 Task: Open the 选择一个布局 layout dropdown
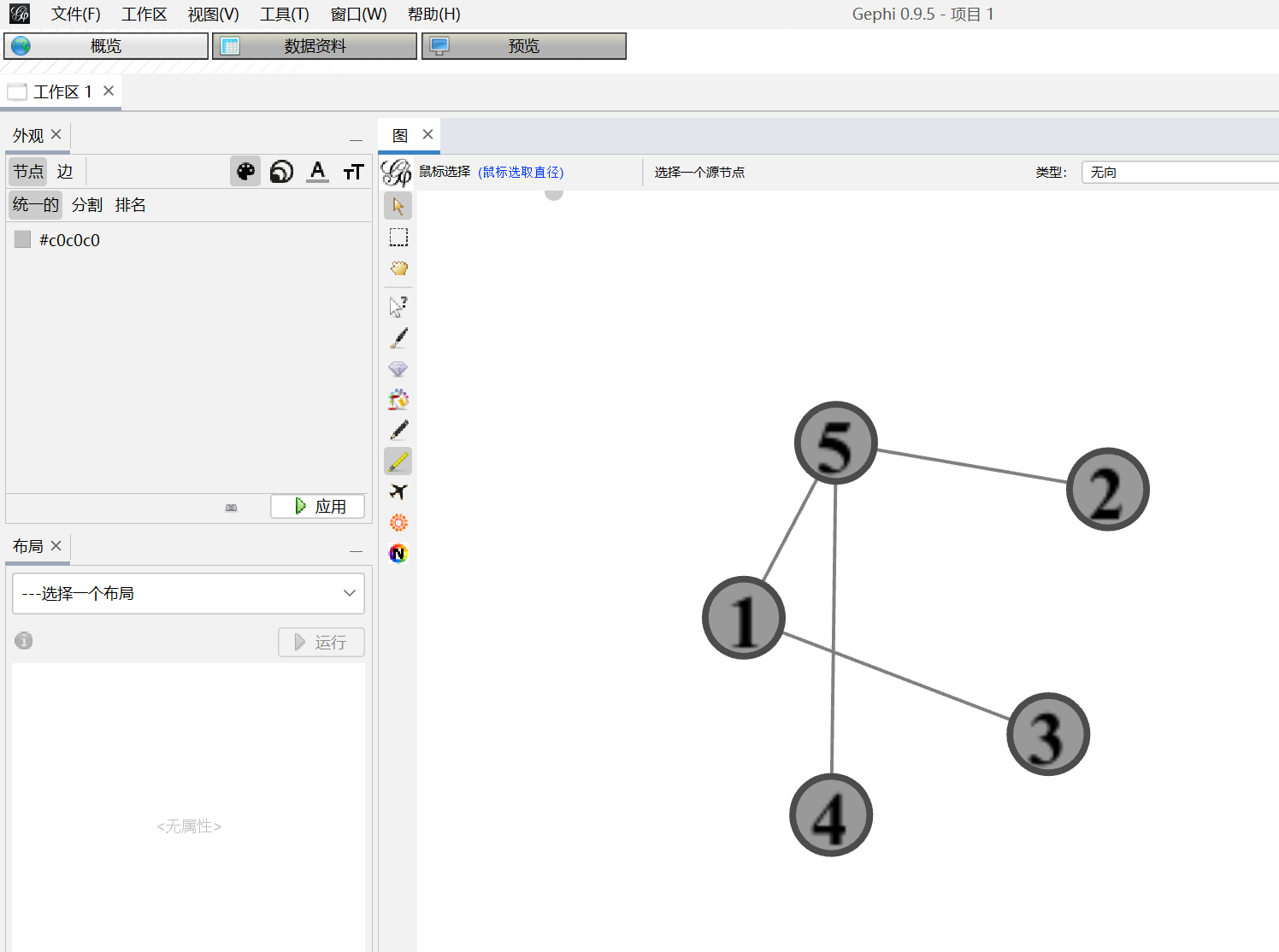point(188,593)
